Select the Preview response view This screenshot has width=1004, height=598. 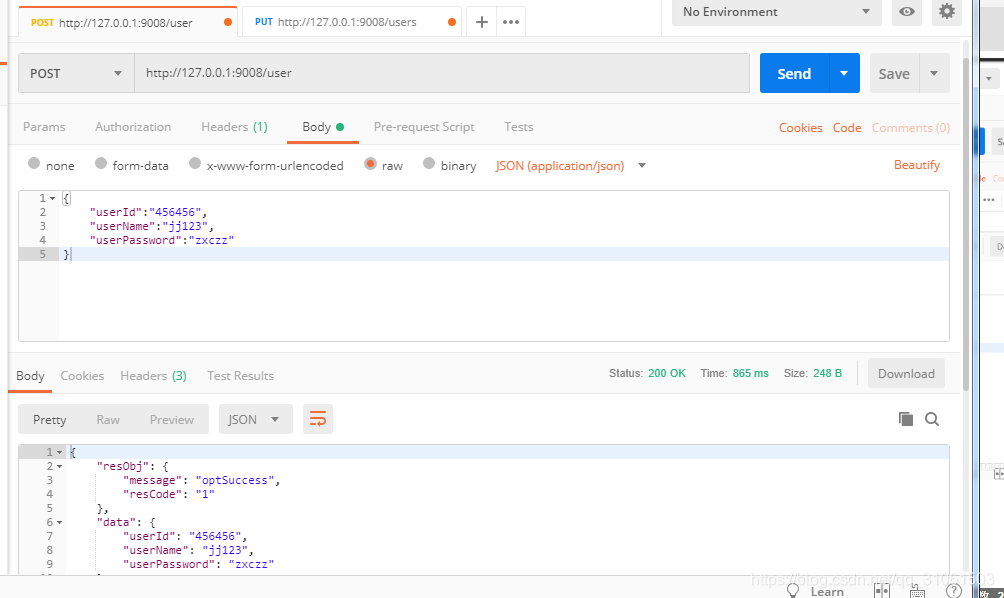coord(172,419)
